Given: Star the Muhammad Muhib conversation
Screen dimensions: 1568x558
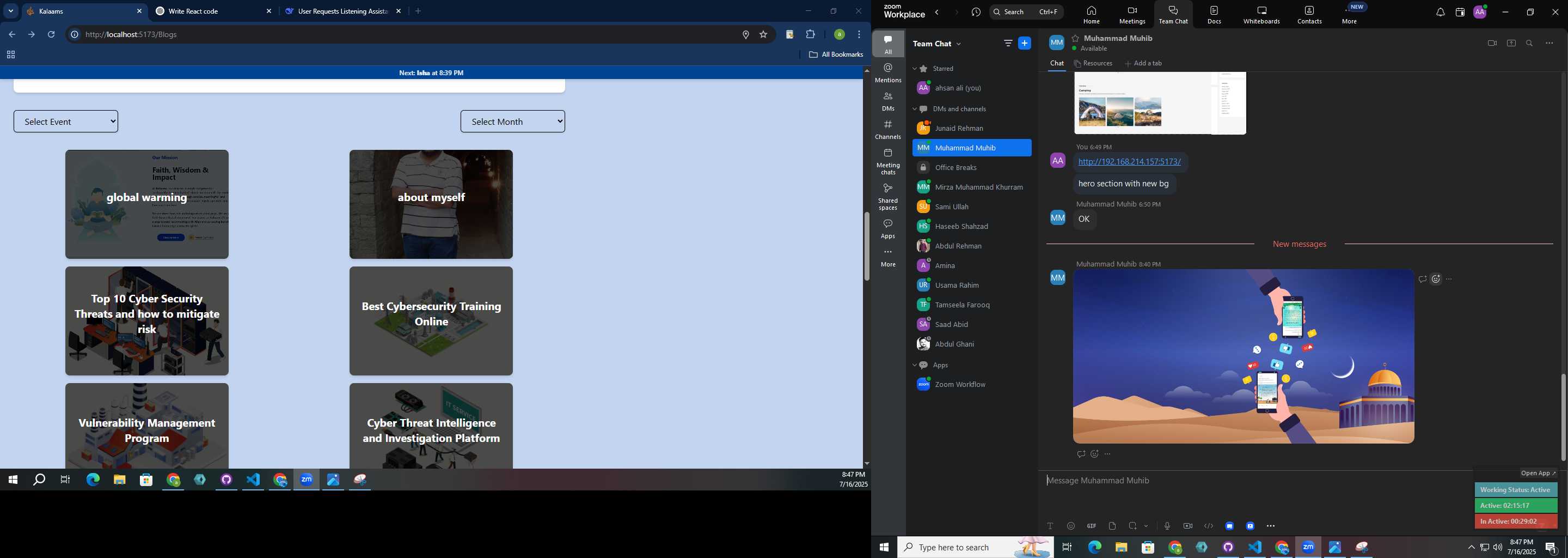Looking at the screenshot, I should coord(1076,38).
